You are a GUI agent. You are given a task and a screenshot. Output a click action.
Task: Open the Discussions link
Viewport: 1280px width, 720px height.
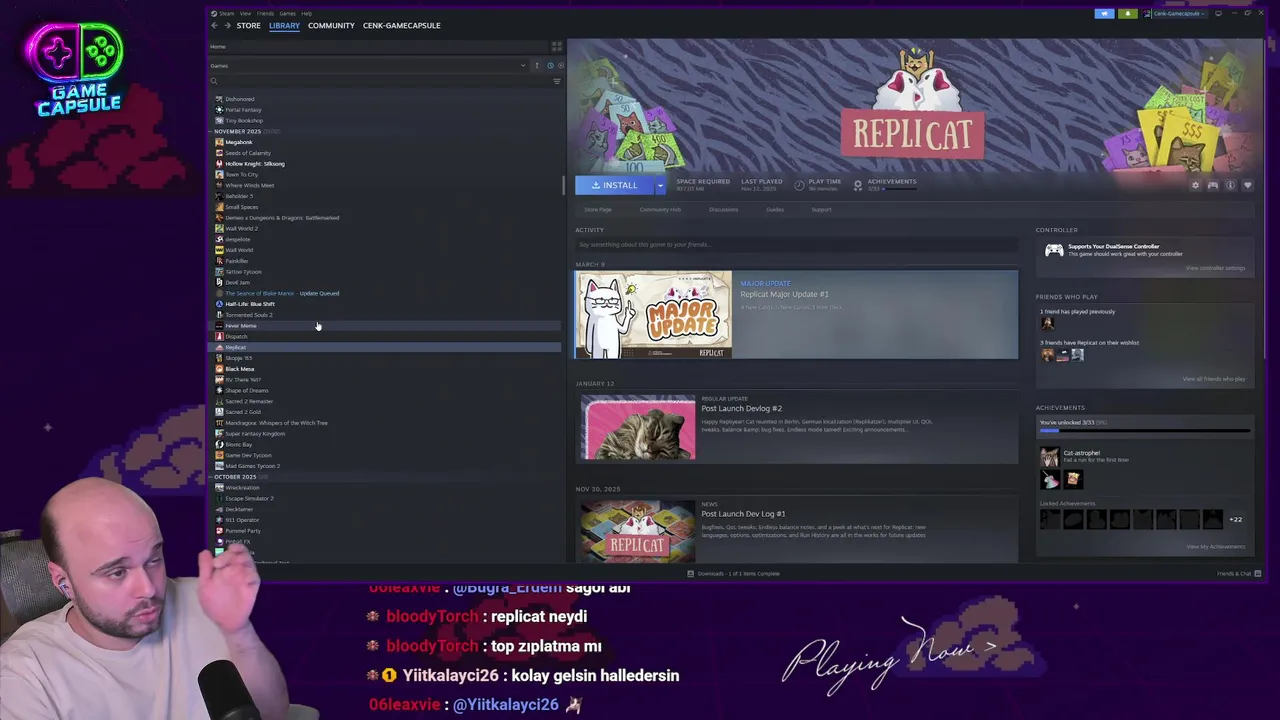tap(723, 210)
